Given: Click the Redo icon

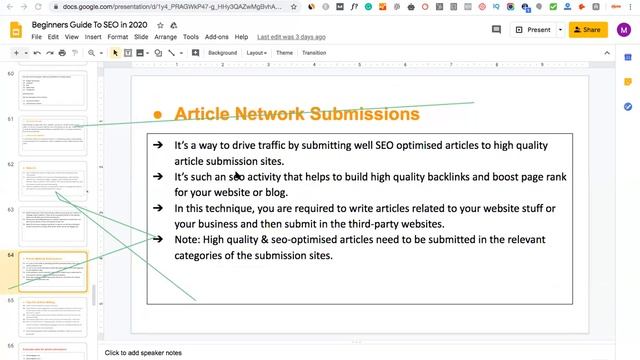Looking at the screenshot, I should coord(50,53).
